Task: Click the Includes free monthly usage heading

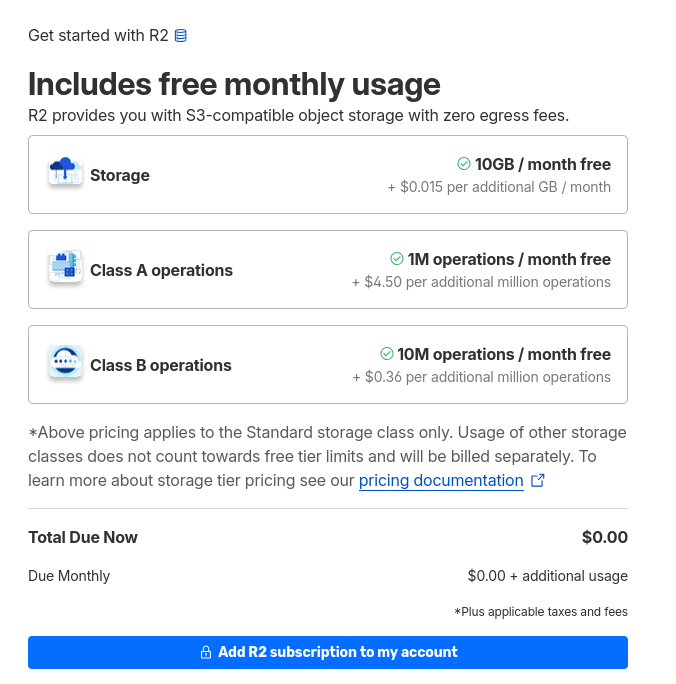Action: pos(234,83)
